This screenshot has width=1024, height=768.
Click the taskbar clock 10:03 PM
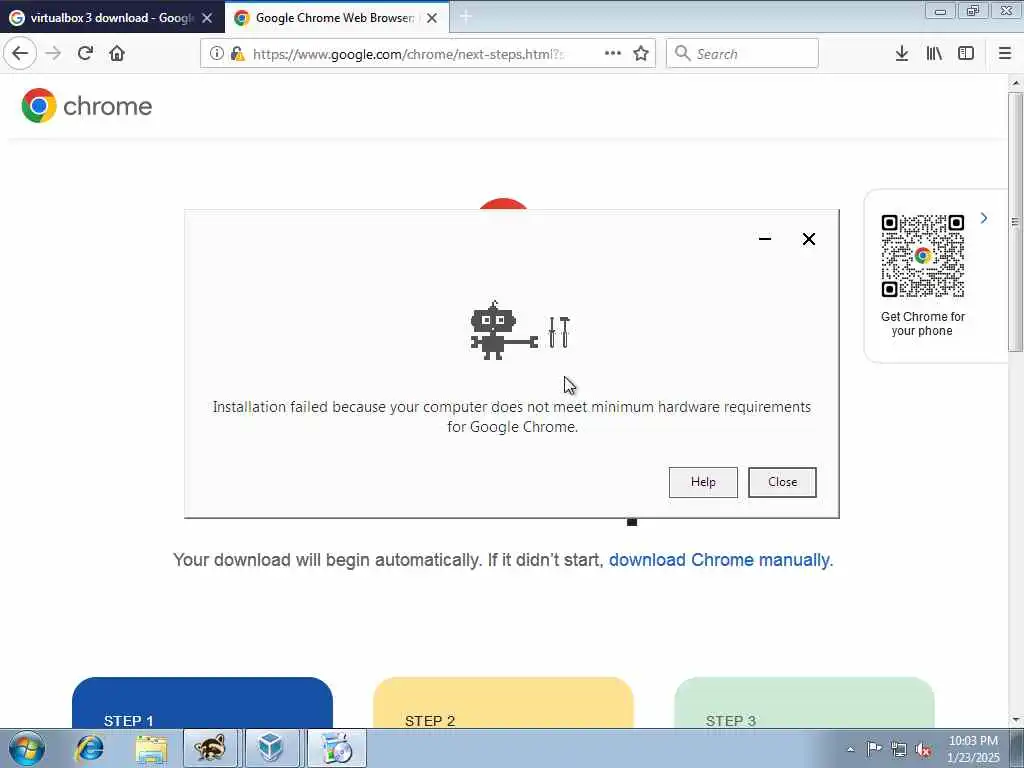coord(973,749)
